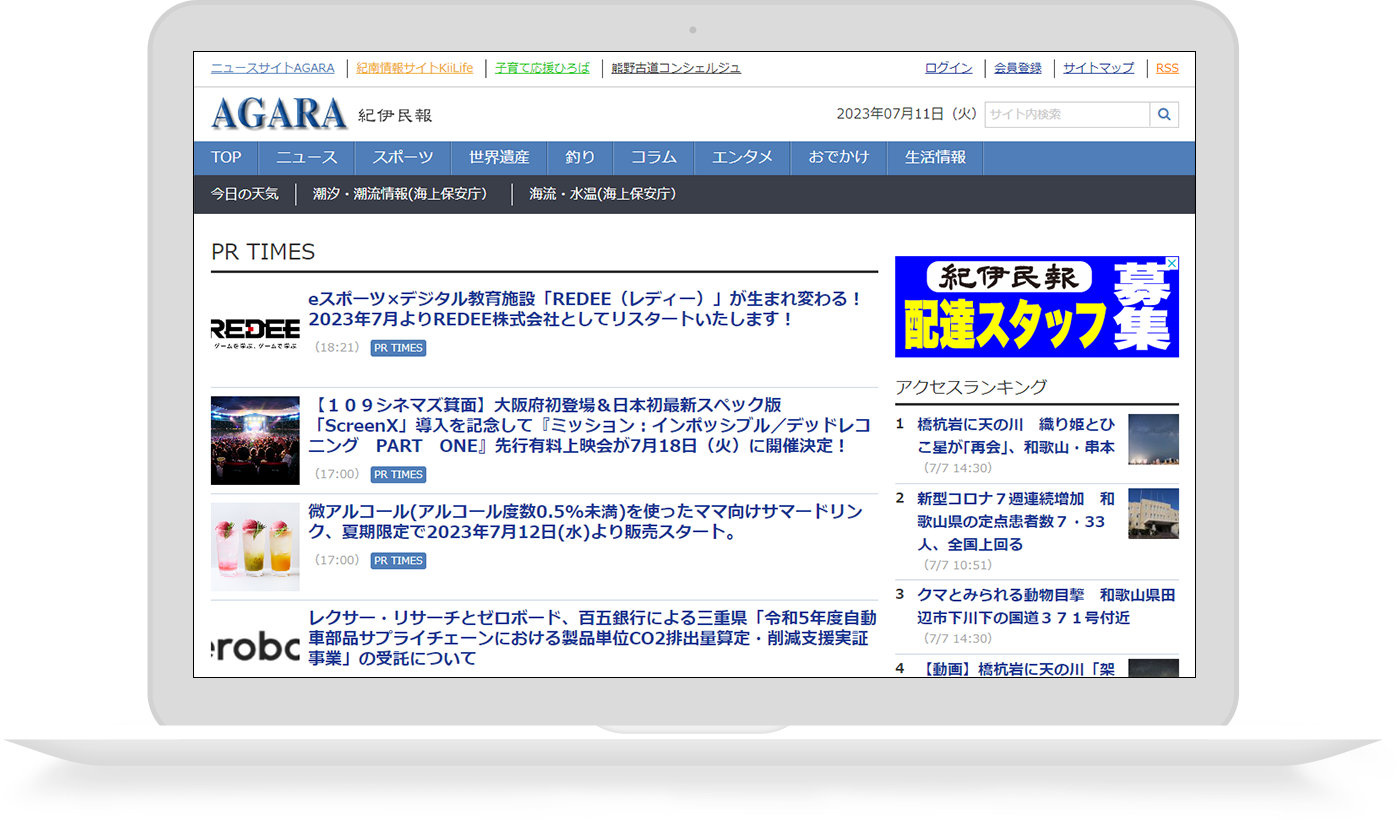Image resolution: width=1398 pixels, height=820 pixels.
Task: Click the night sky thumbnail for rank 1
Action: pyautogui.click(x=1153, y=439)
